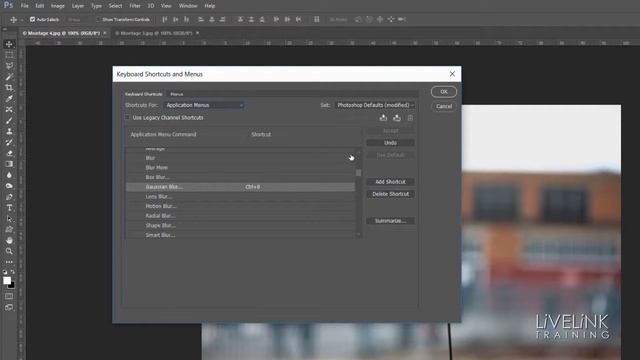Open the Layer menu
Image resolution: width=640 pixels, height=360 pixels.
[x=78, y=6]
